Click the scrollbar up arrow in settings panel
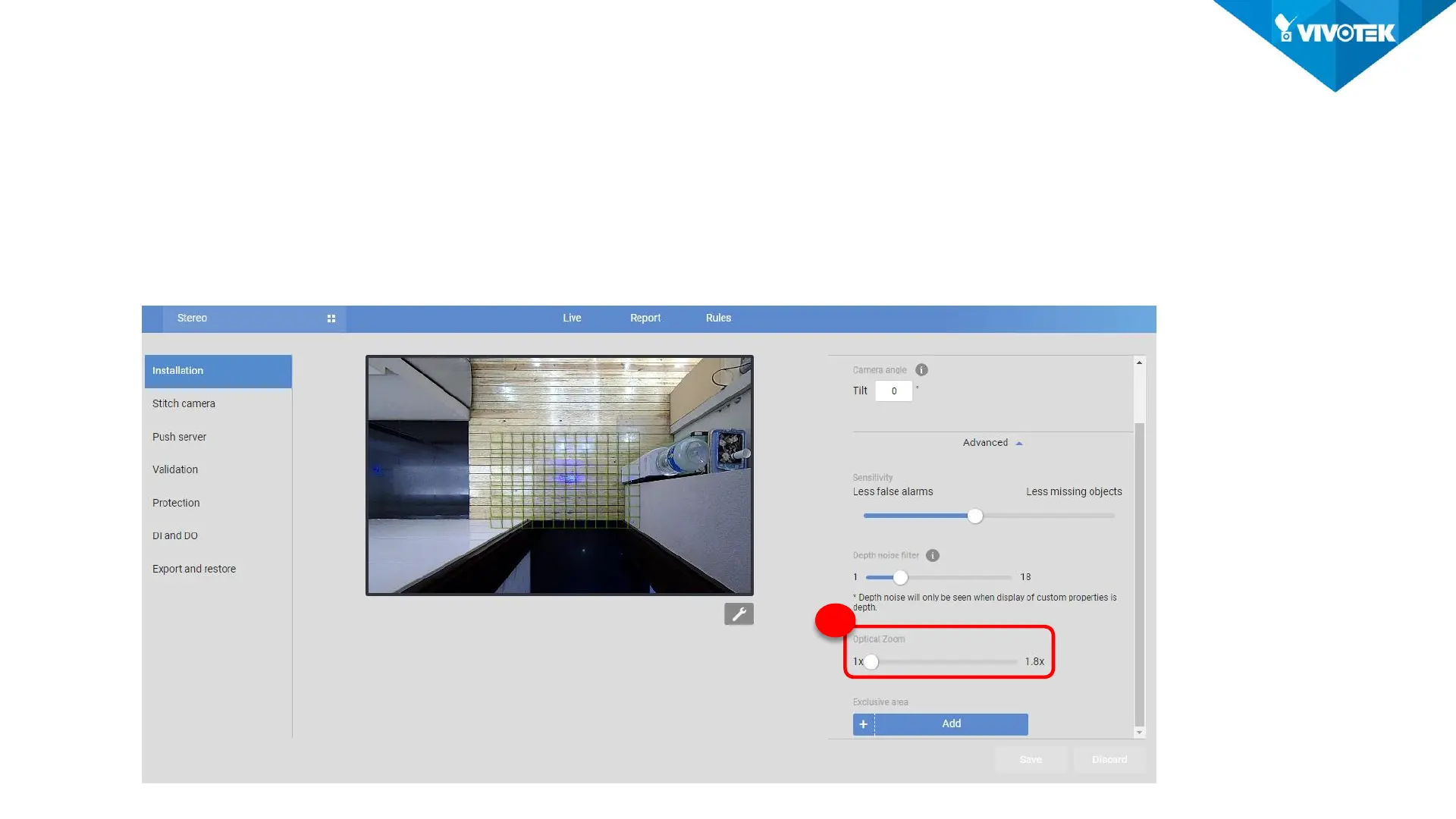 1139,363
